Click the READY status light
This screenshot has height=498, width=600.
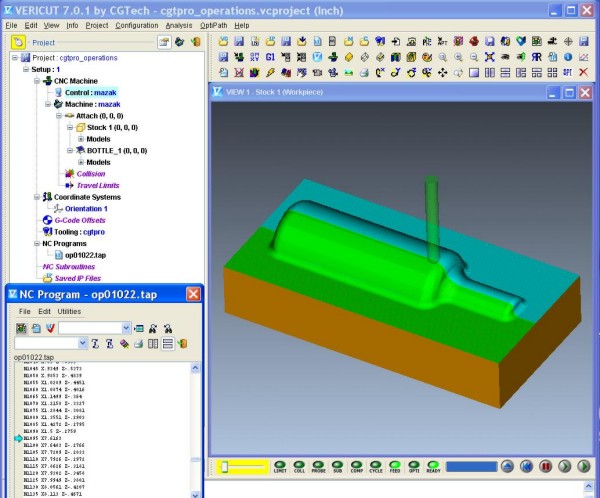pyautogui.click(x=433, y=467)
